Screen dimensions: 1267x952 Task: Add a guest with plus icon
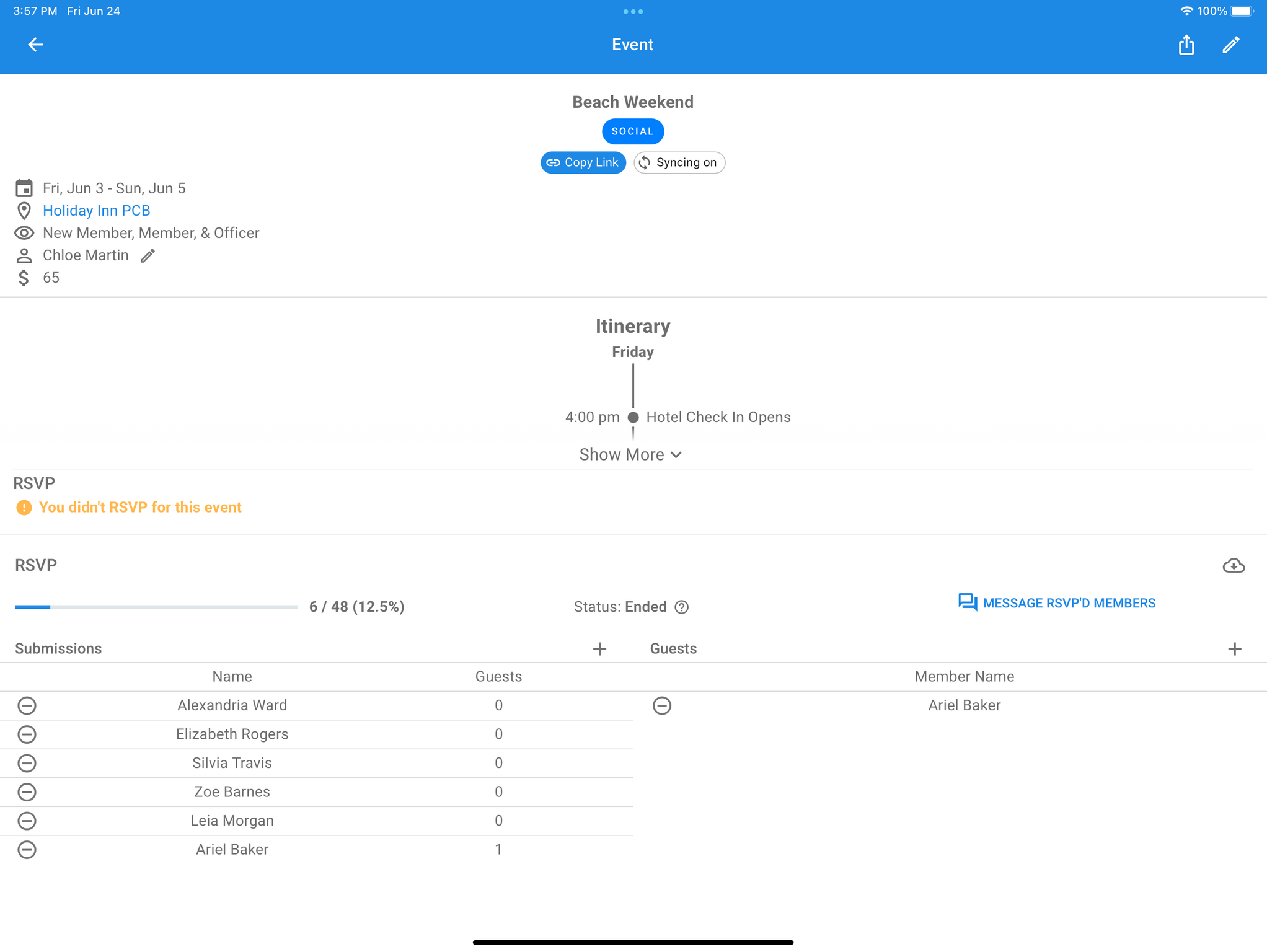point(1234,649)
